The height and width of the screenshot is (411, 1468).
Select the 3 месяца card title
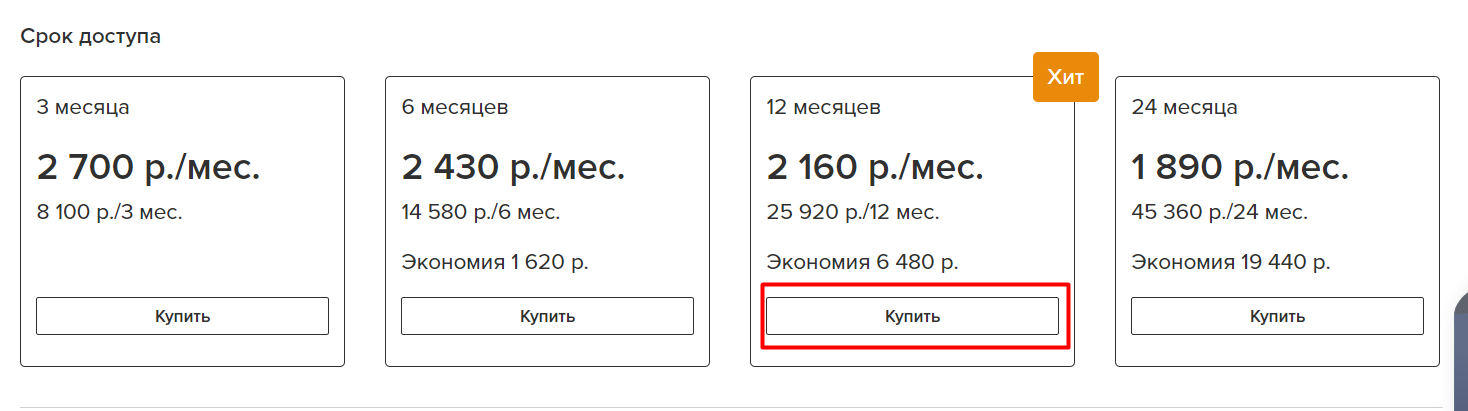coord(83,107)
